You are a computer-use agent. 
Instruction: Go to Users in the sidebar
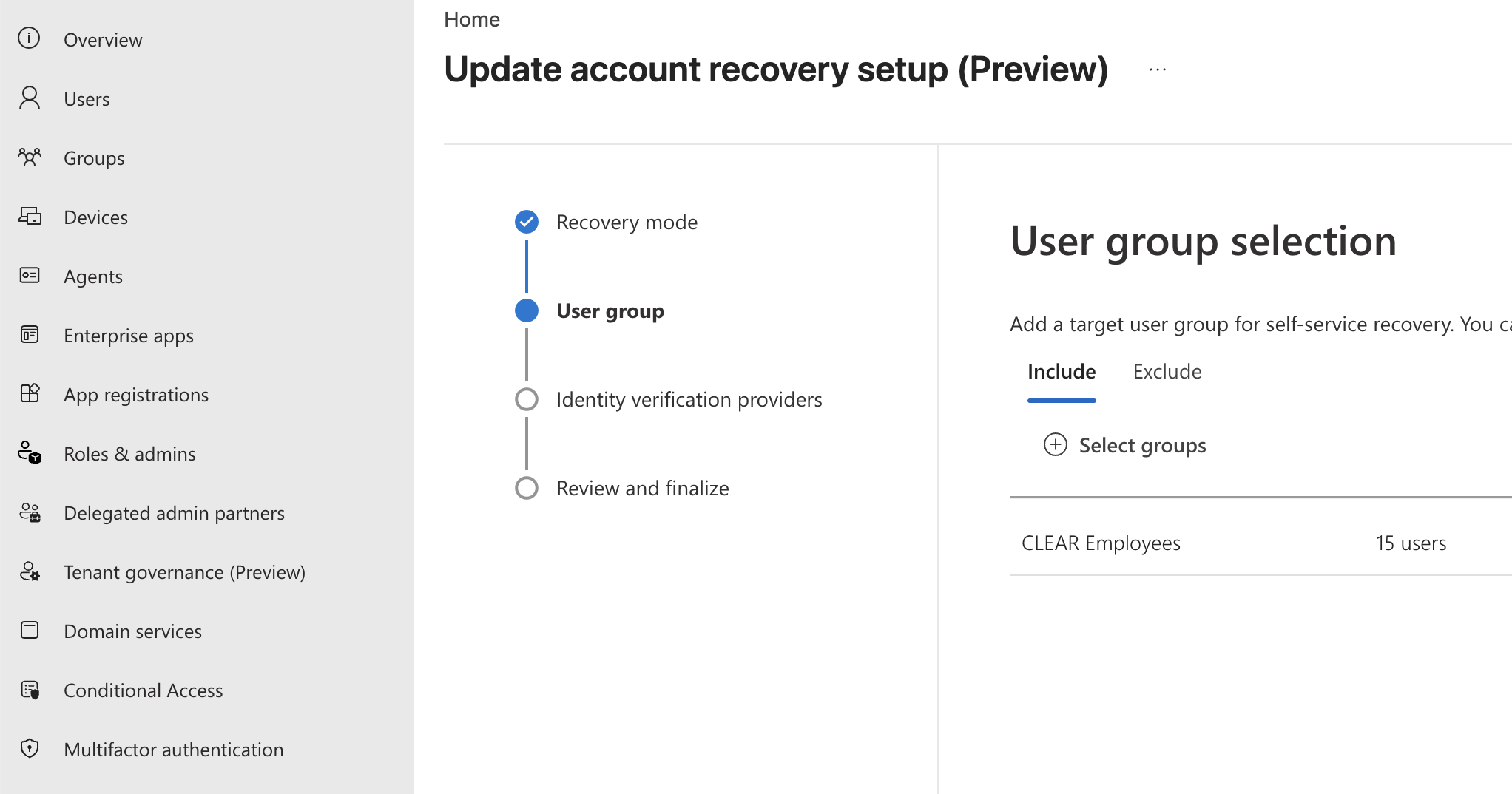point(87,99)
